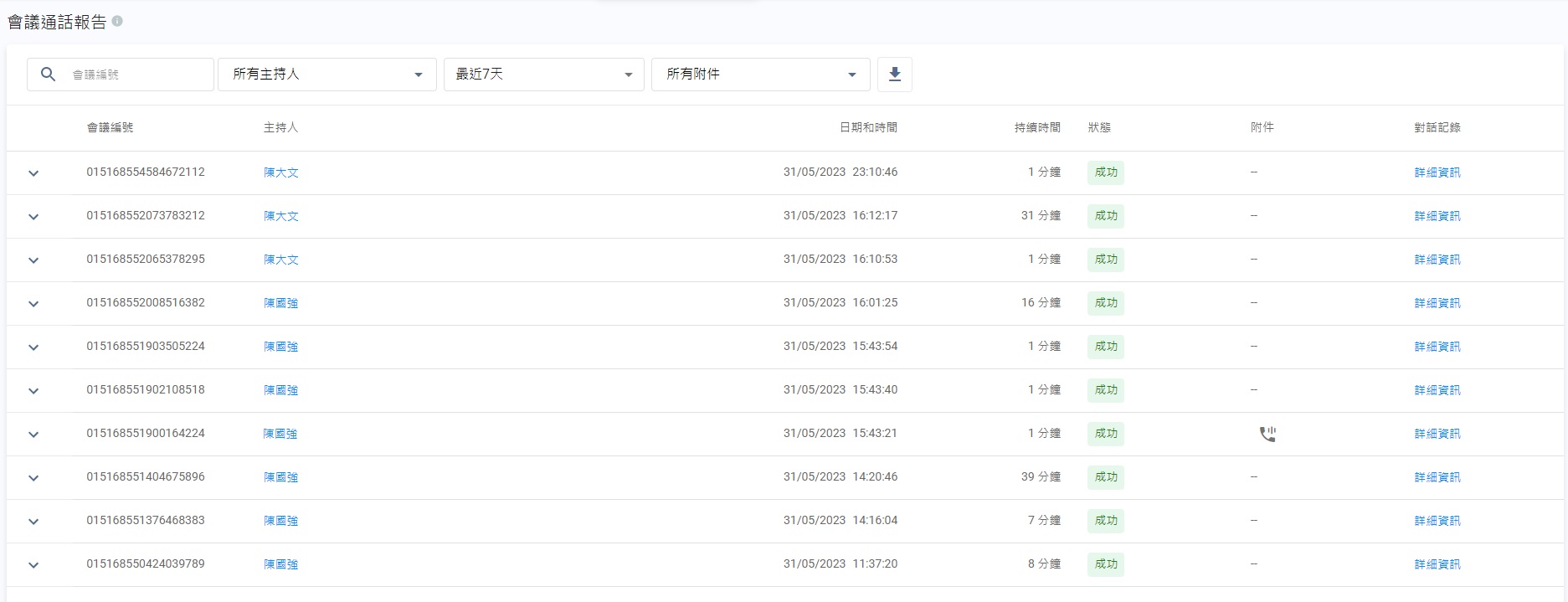Click the info icon beside 會議通話報告
The height and width of the screenshot is (602, 1568).
117,21
